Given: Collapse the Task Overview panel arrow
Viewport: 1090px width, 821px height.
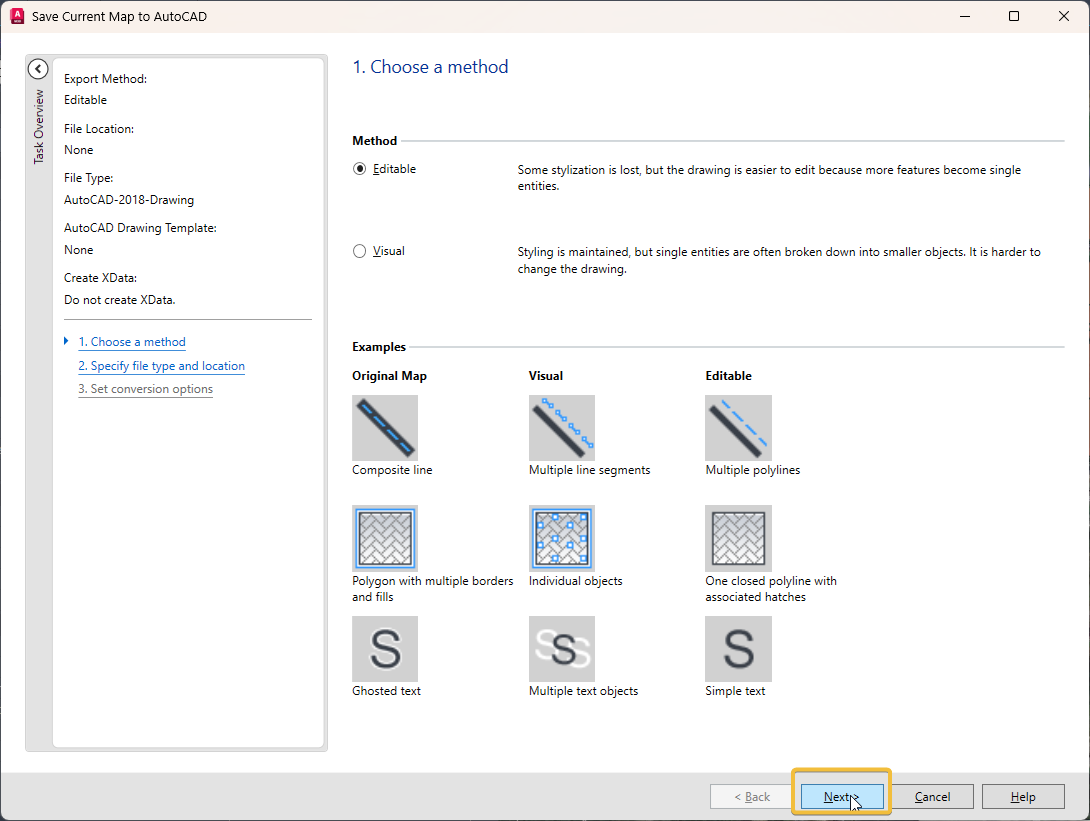Looking at the screenshot, I should tap(38, 69).
